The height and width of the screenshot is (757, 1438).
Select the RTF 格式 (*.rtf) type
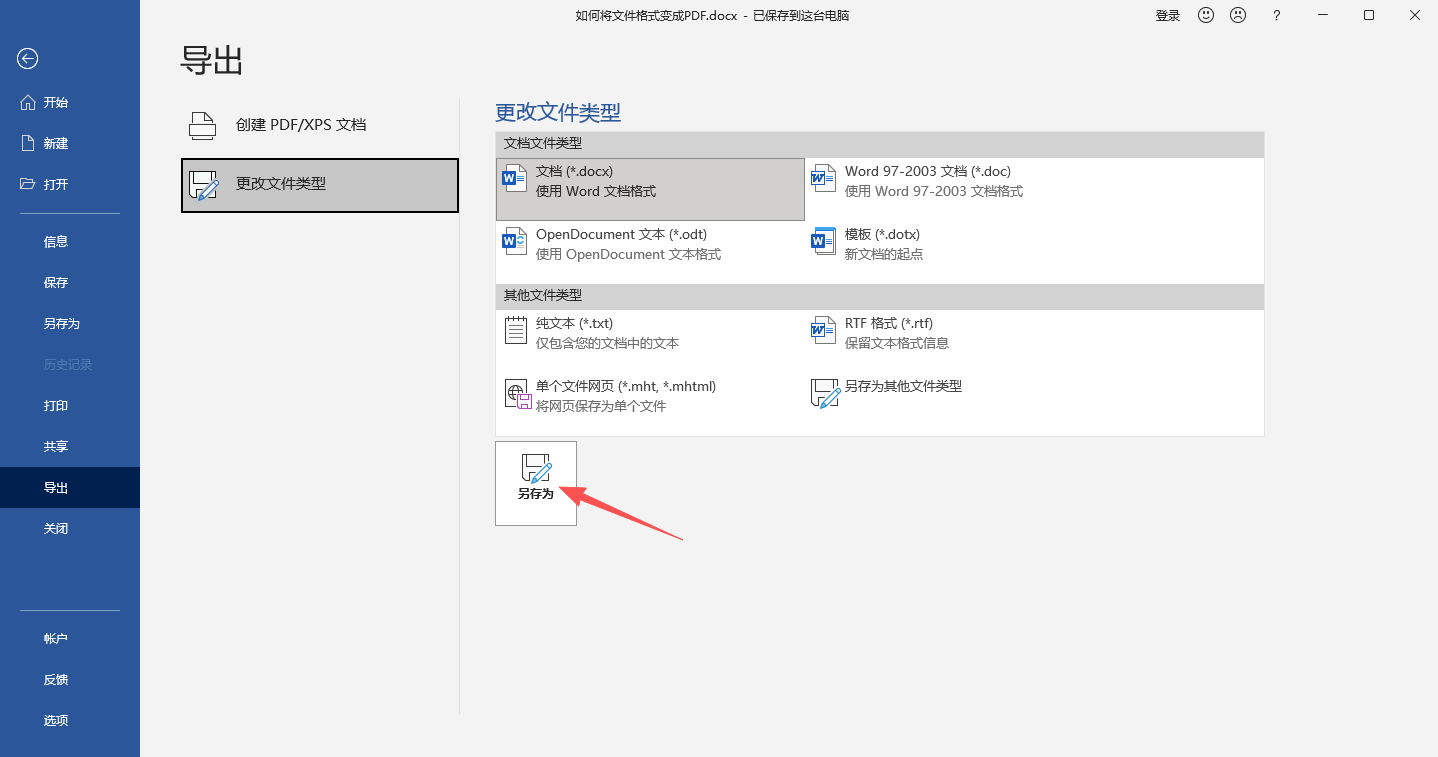(x=959, y=341)
